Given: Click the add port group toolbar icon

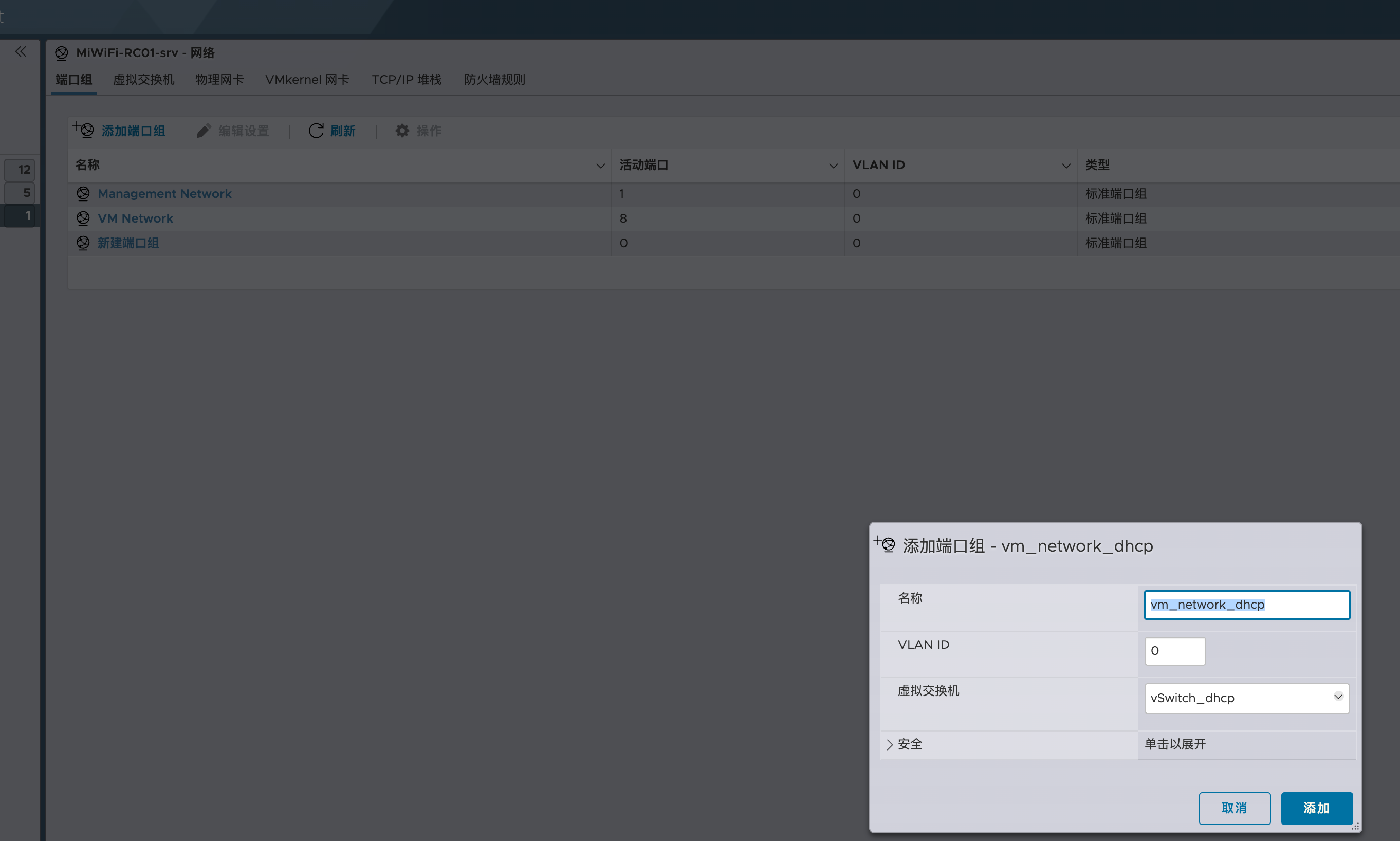Looking at the screenshot, I should pos(84,130).
